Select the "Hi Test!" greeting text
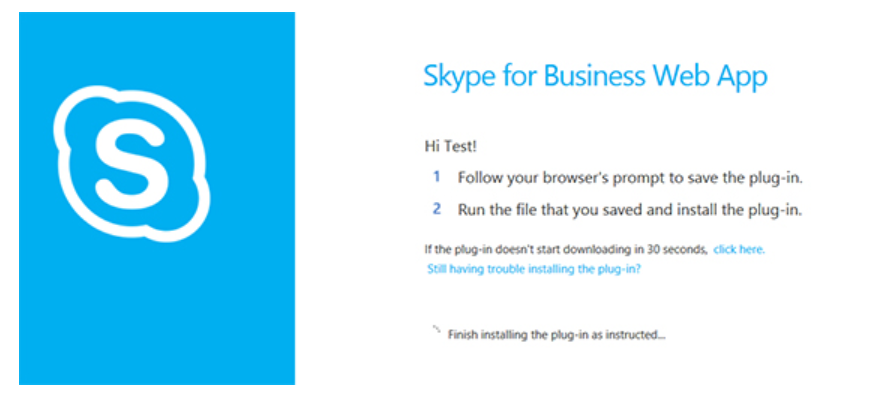 click(451, 147)
